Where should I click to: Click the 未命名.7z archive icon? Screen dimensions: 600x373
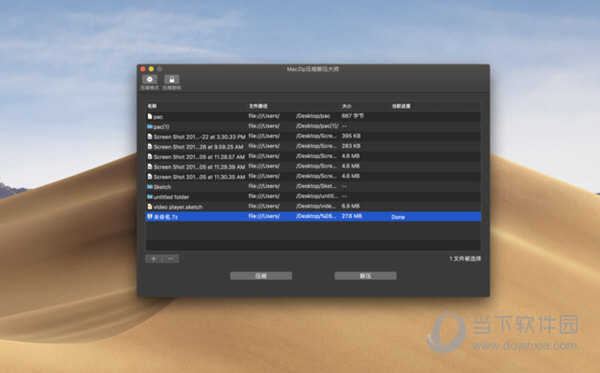(150, 216)
